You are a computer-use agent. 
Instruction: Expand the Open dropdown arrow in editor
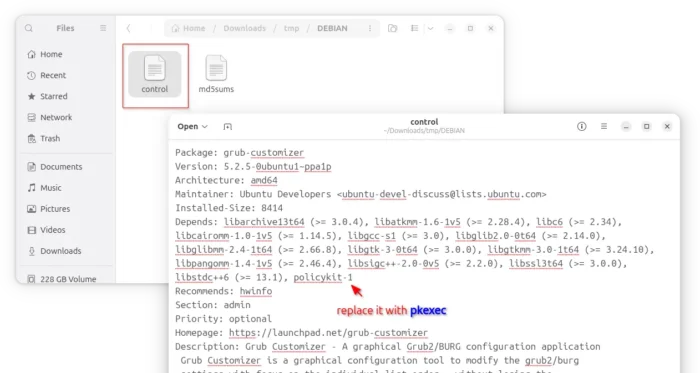pos(205,127)
